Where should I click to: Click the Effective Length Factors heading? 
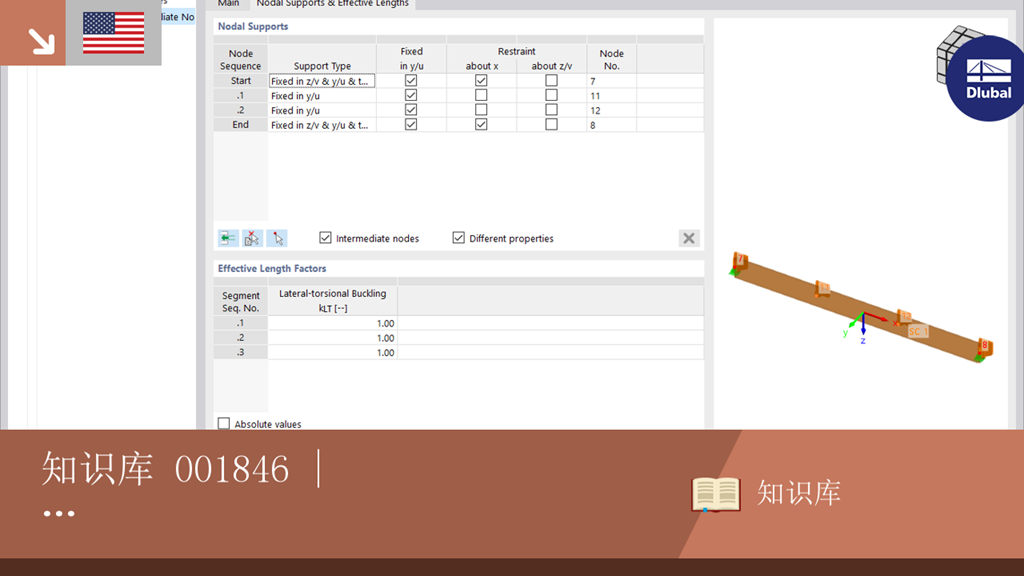pos(272,268)
